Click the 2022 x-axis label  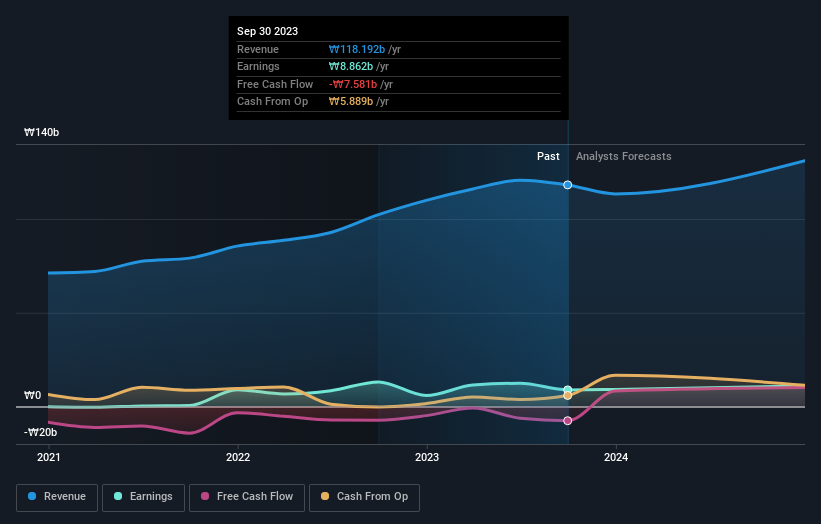238,458
